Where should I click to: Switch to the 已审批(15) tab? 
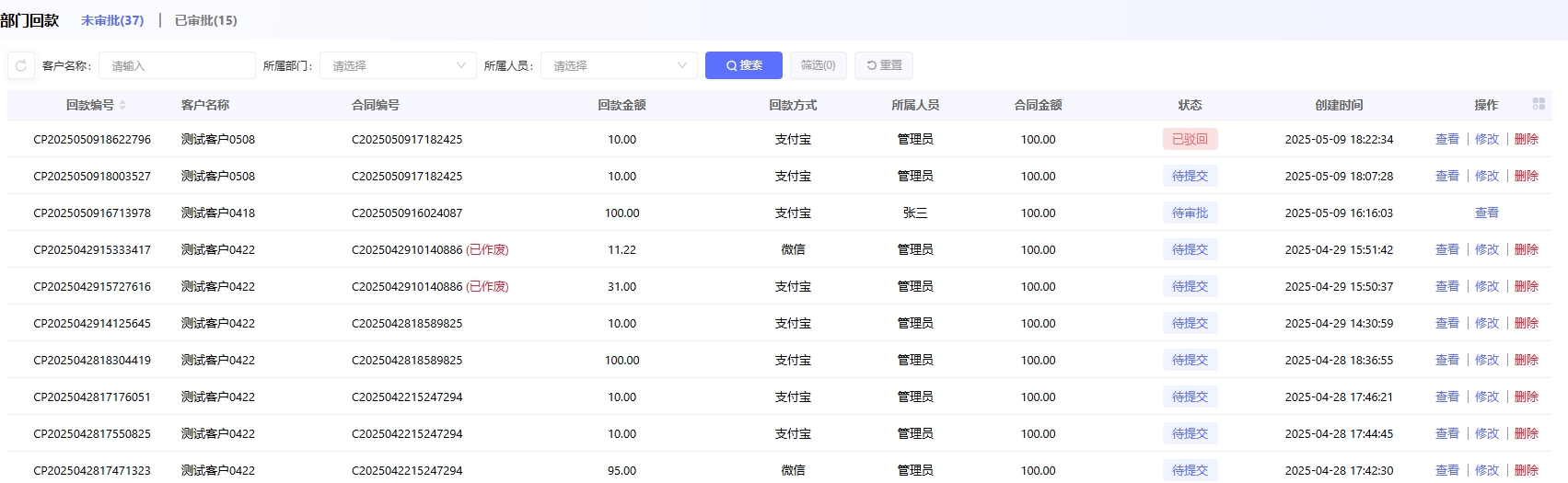pos(205,20)
